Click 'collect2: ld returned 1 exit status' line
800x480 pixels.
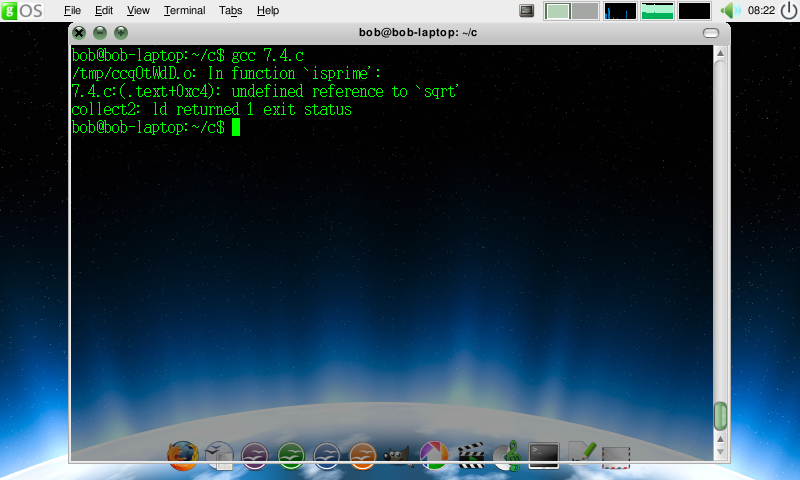pyautogui.click(x=211, y=110)
